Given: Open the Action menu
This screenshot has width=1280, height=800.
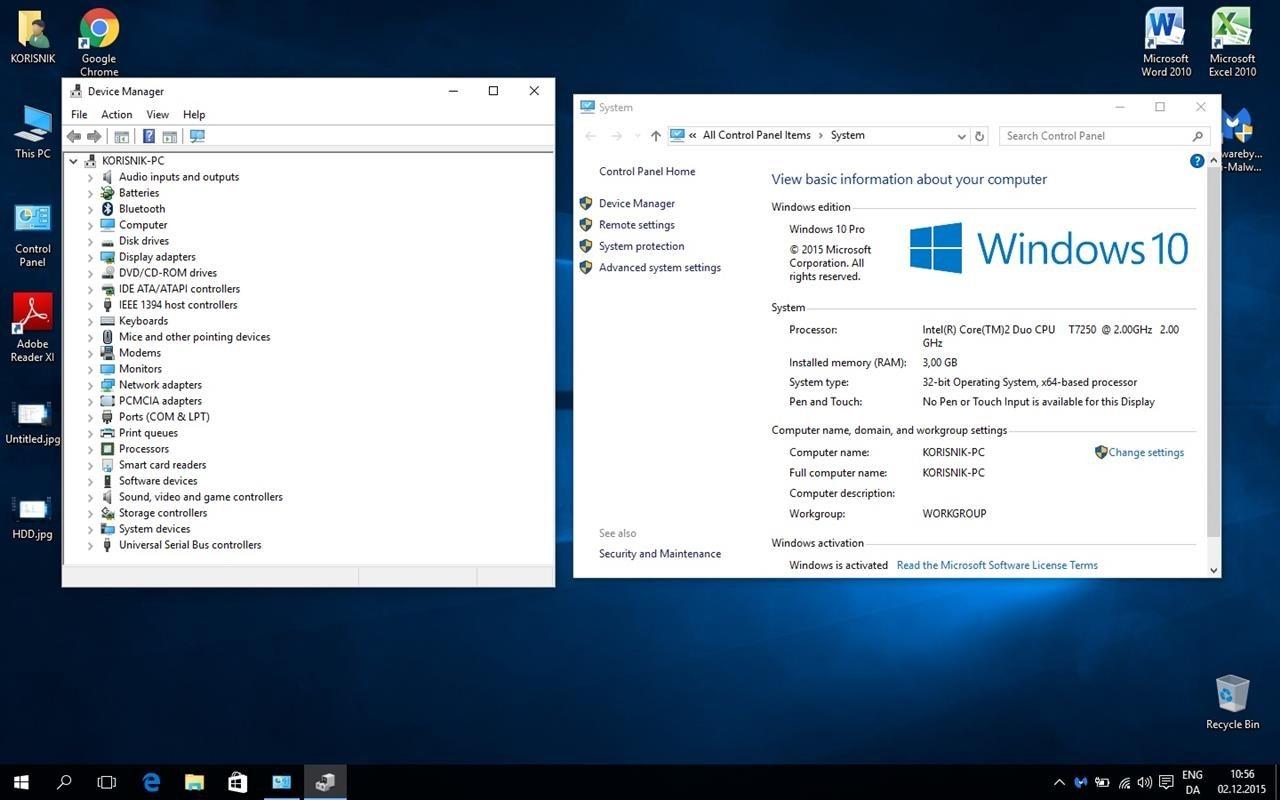Looking at the screenshot, I should tap(116, 115).
